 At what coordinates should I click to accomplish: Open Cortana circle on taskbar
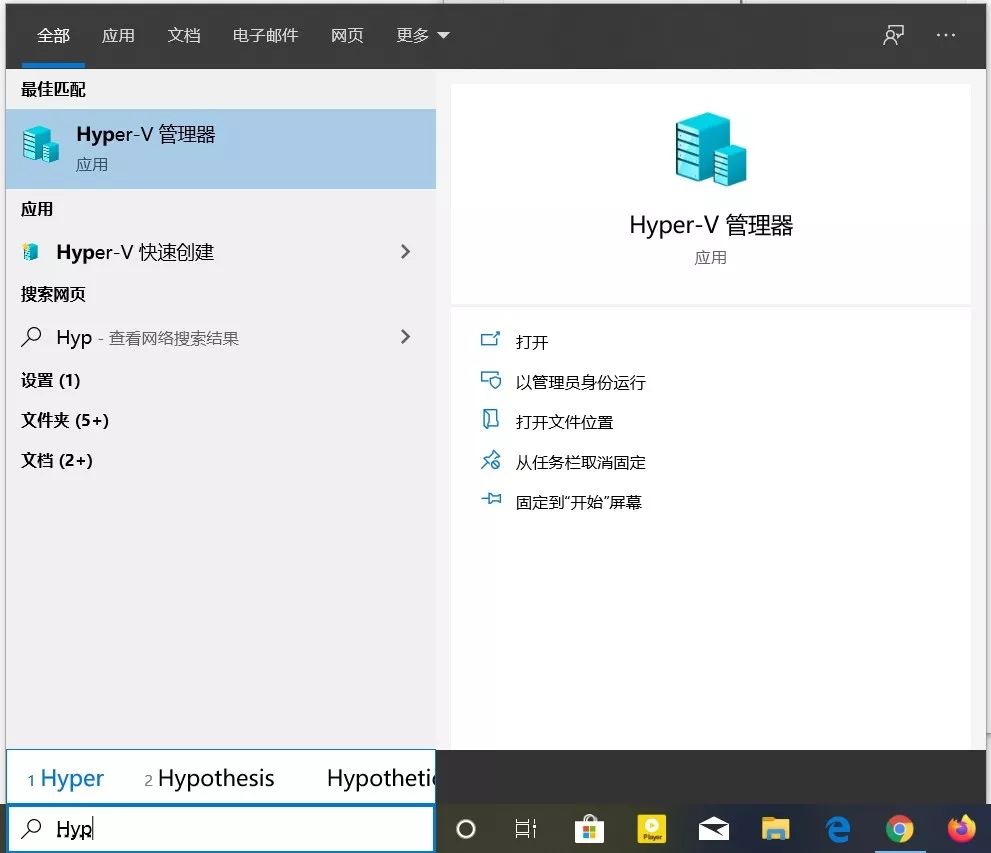click(x=466, y=828)
